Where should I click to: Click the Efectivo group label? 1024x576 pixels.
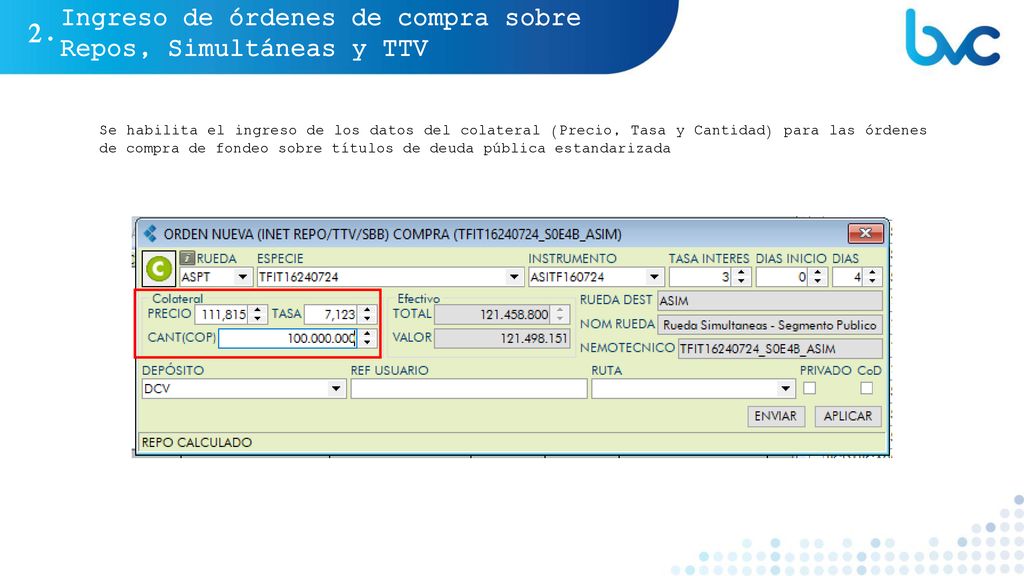(419, 298)
